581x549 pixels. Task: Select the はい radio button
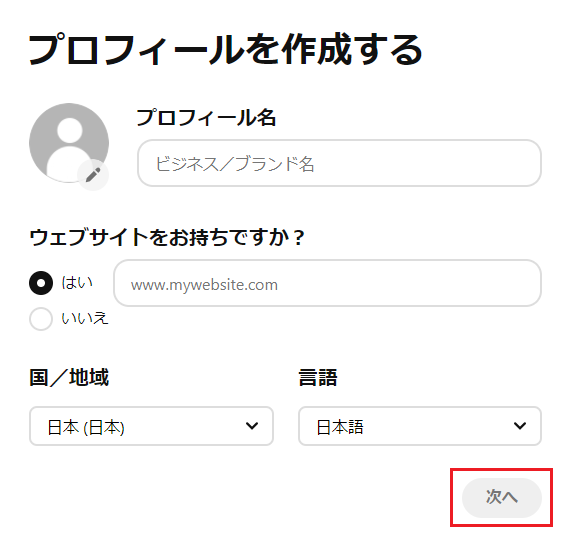pyautogui.click(x=41, y=283)
